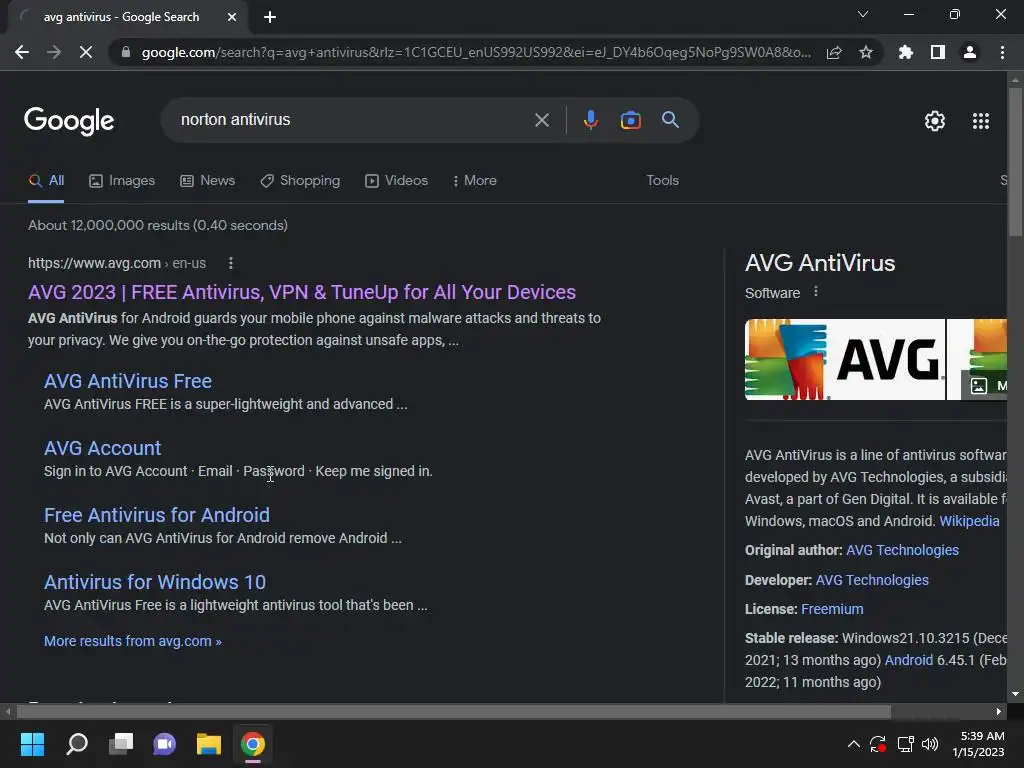
Task: Toggle the Chrome side panel
Action: (938, 52)
